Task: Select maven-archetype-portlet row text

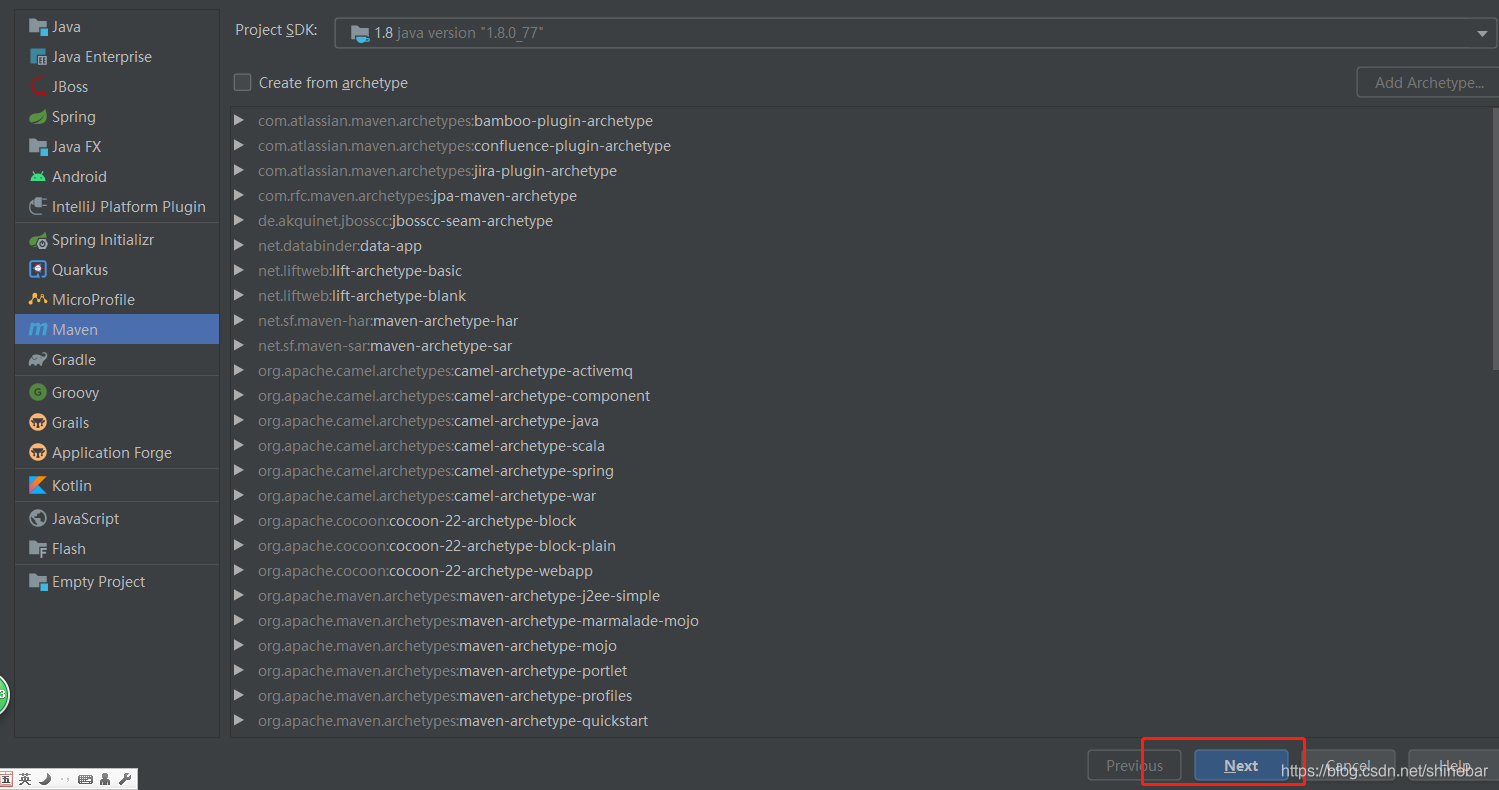Action: coord(443,671)
